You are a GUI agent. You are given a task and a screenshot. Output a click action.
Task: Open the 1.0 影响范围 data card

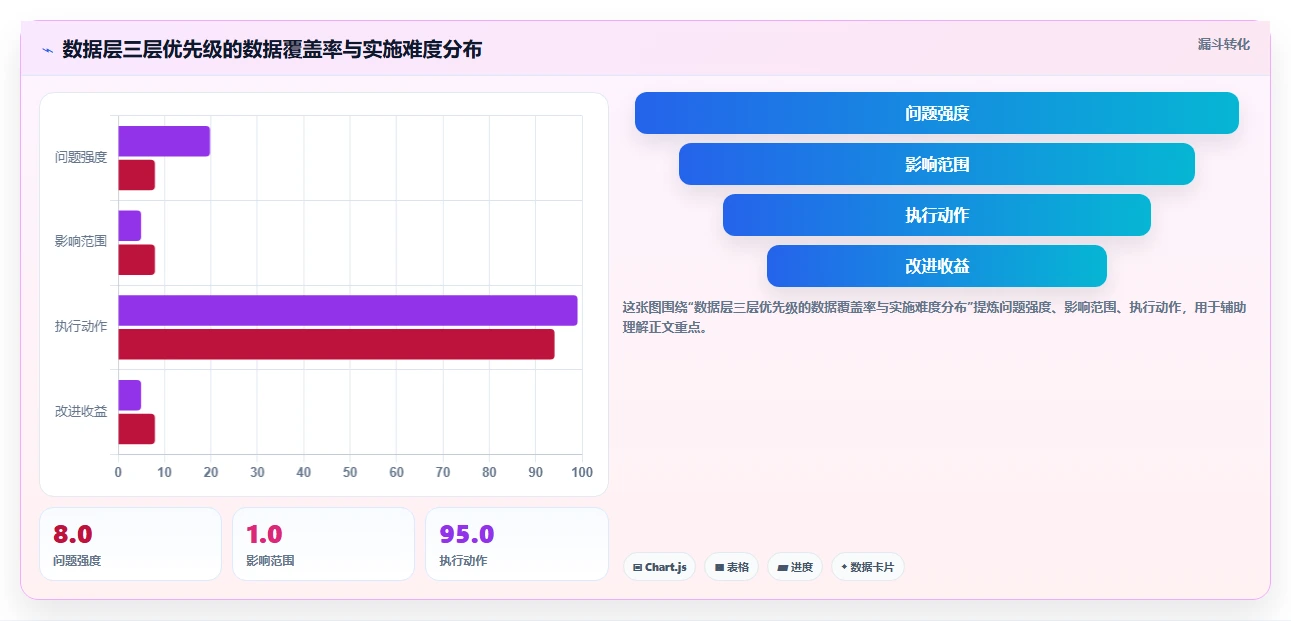(323, 544)
